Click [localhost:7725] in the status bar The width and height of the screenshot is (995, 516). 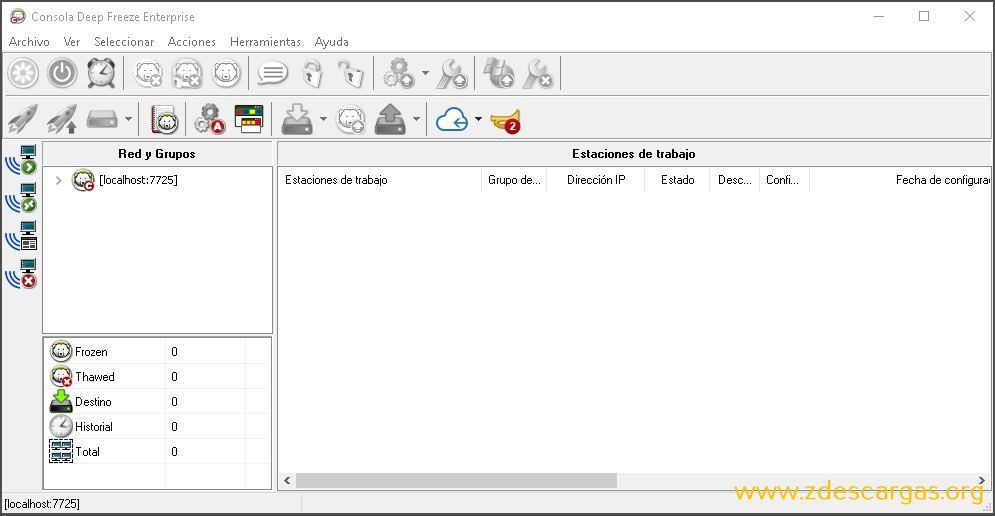click(x=42, y=504)
